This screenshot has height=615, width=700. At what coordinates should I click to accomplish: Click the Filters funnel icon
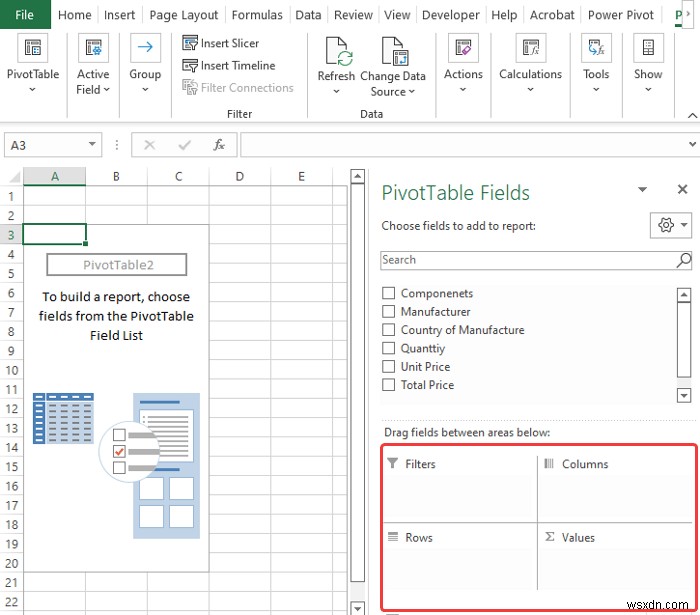point(392,463)
